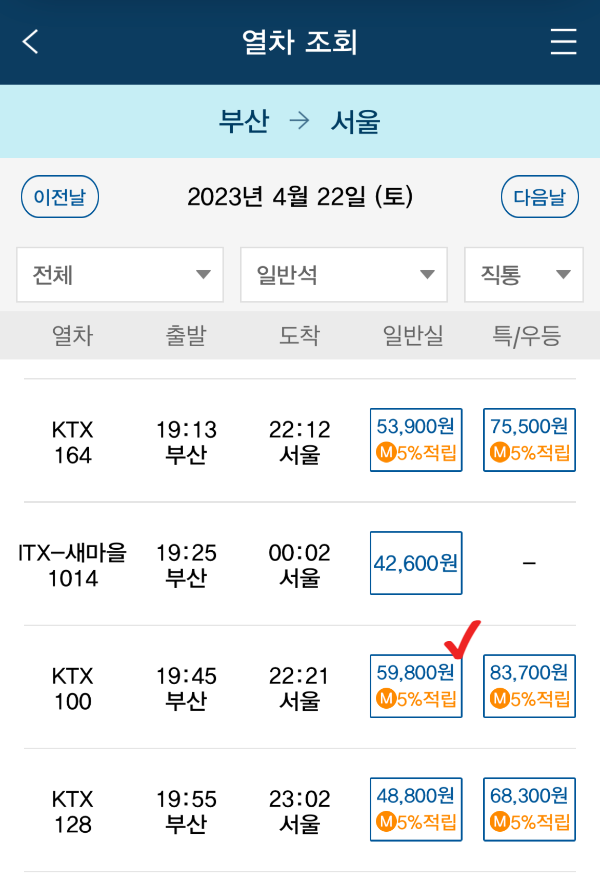Click the 다음날 next day button
The width and height of the screenshot is (600, 885).
[540, 196]
